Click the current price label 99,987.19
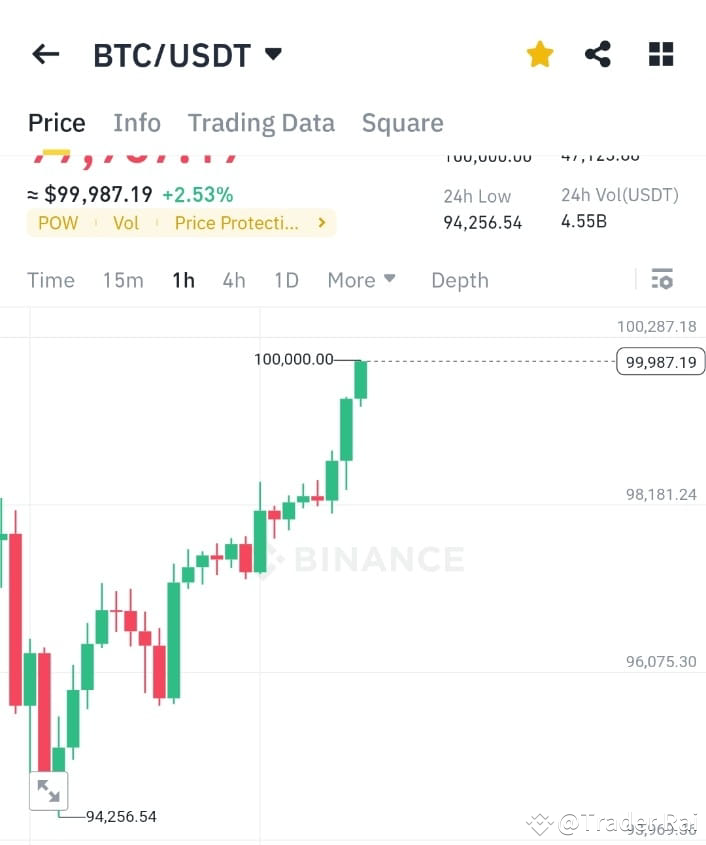The image size is (706, 845). [660, 361]
